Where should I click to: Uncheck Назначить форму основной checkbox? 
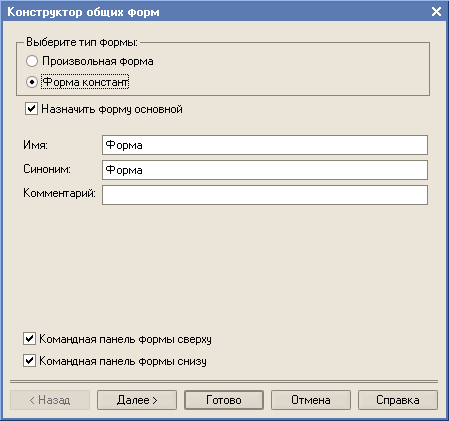(x=31, y=109)
